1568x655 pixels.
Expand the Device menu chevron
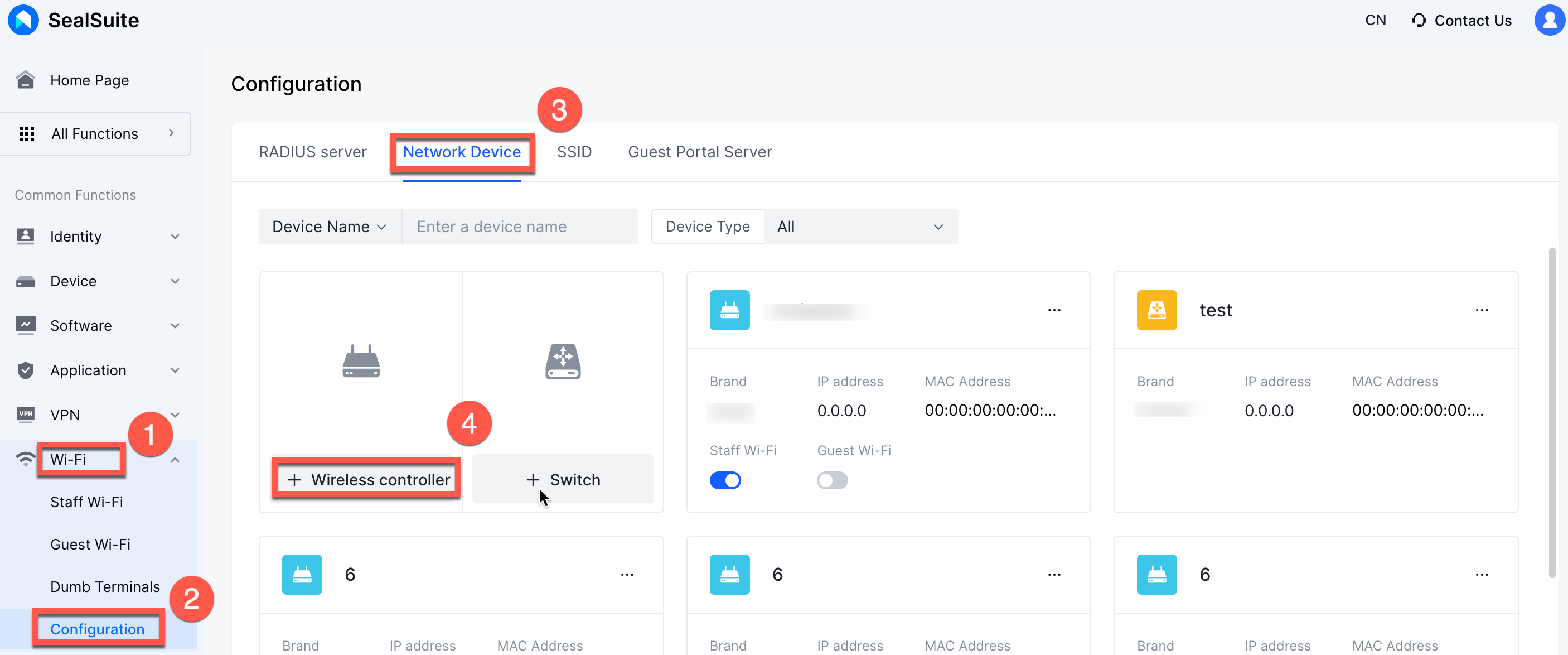point(175,281)
